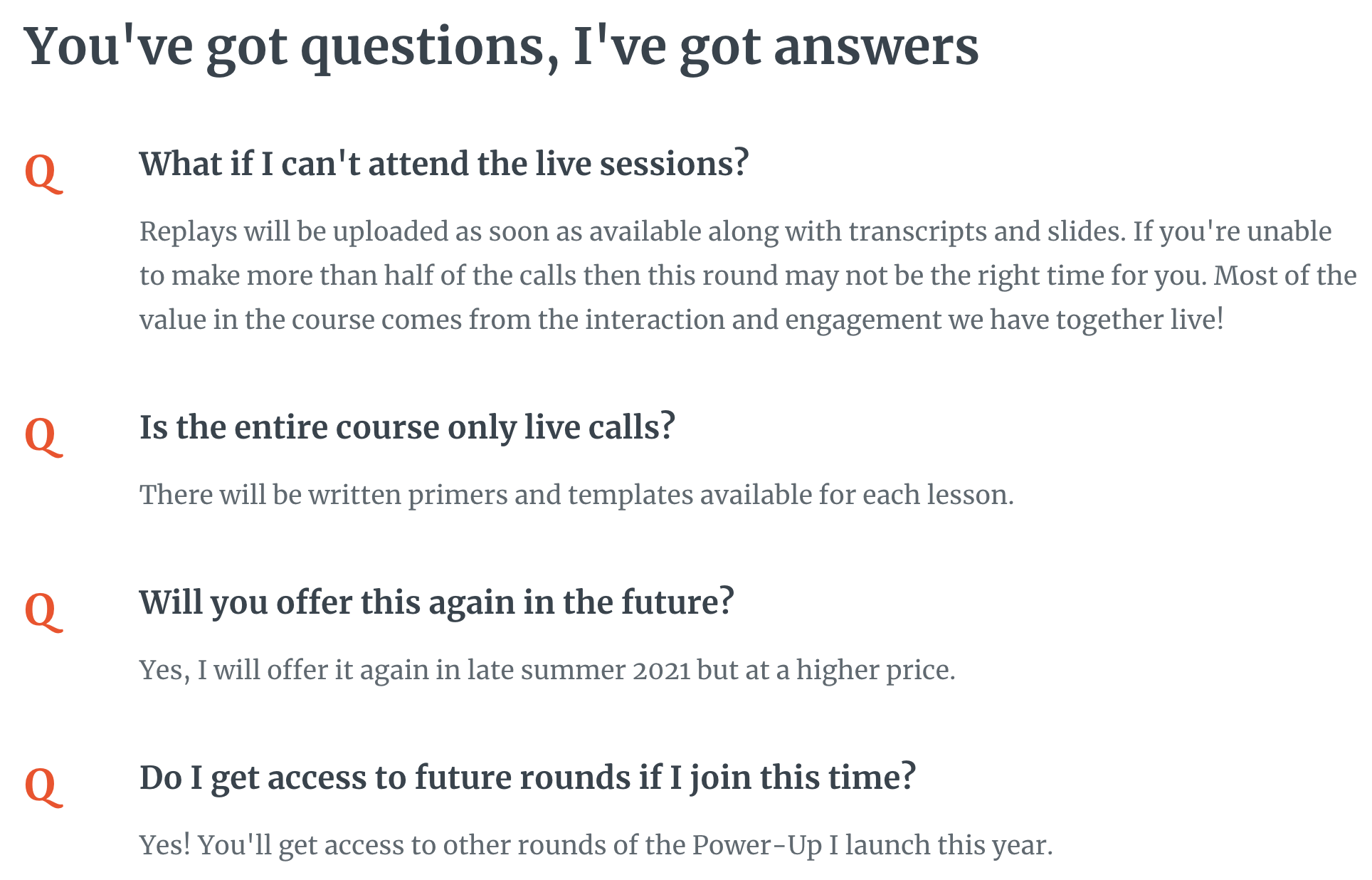Image resolution: width=1372 pixels, height=880 pixels.
Task: Expand "Is the entire course only live calls?"
Action: coord(407,427)
